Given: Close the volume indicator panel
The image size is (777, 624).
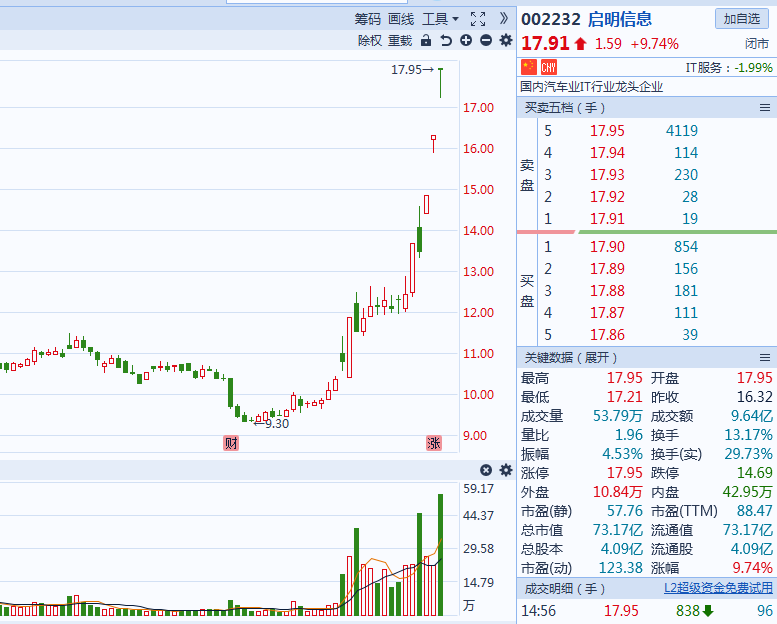Looking at the screenshot, I should 486,470.
